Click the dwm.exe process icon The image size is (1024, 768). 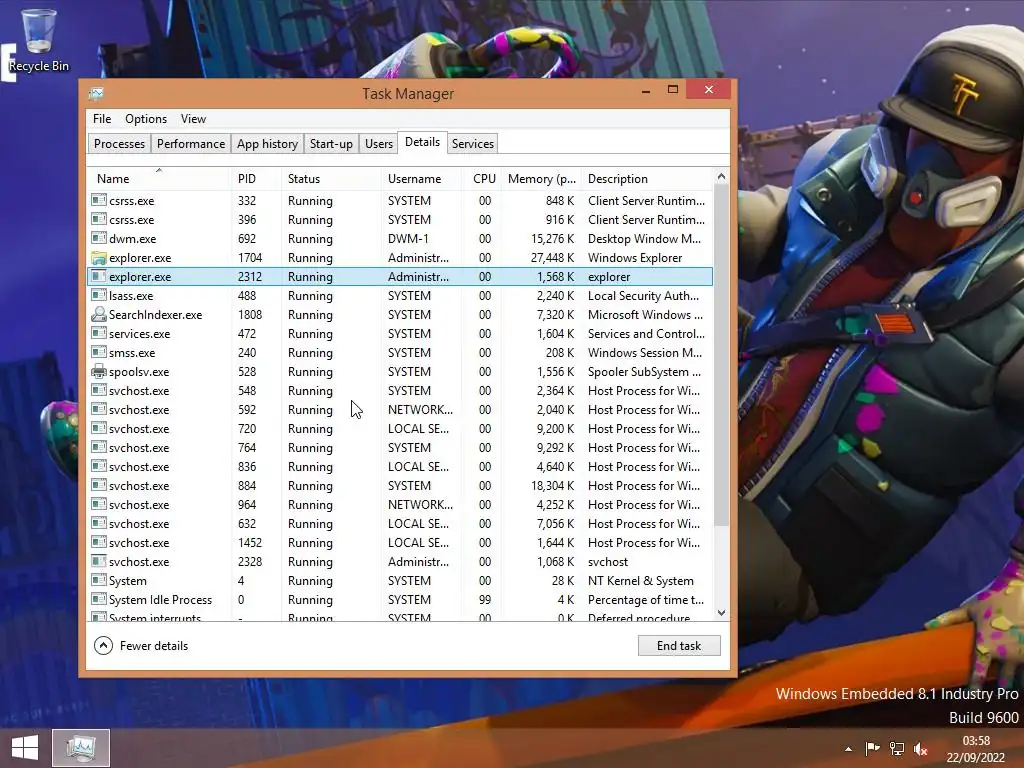pos(99,239)
